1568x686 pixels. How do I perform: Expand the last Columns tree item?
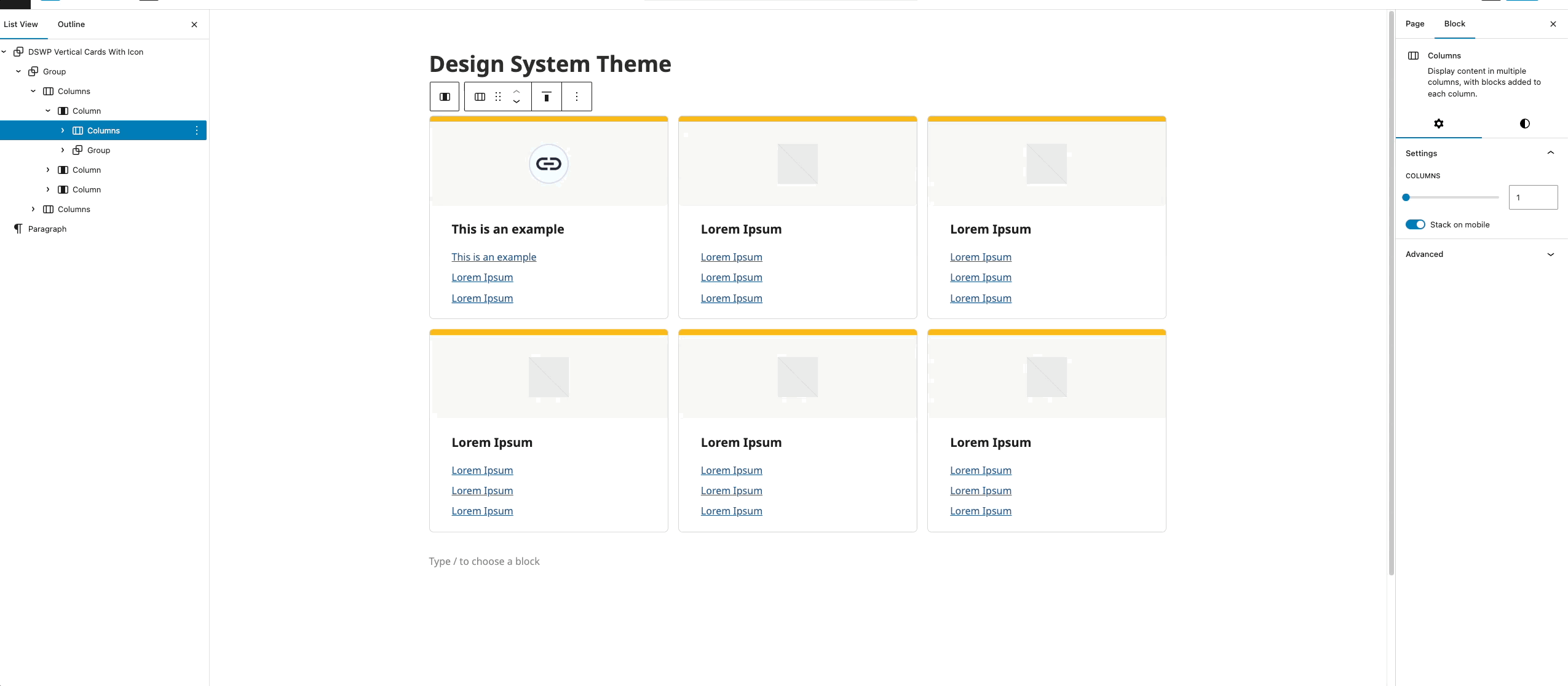tap(33, 209)
